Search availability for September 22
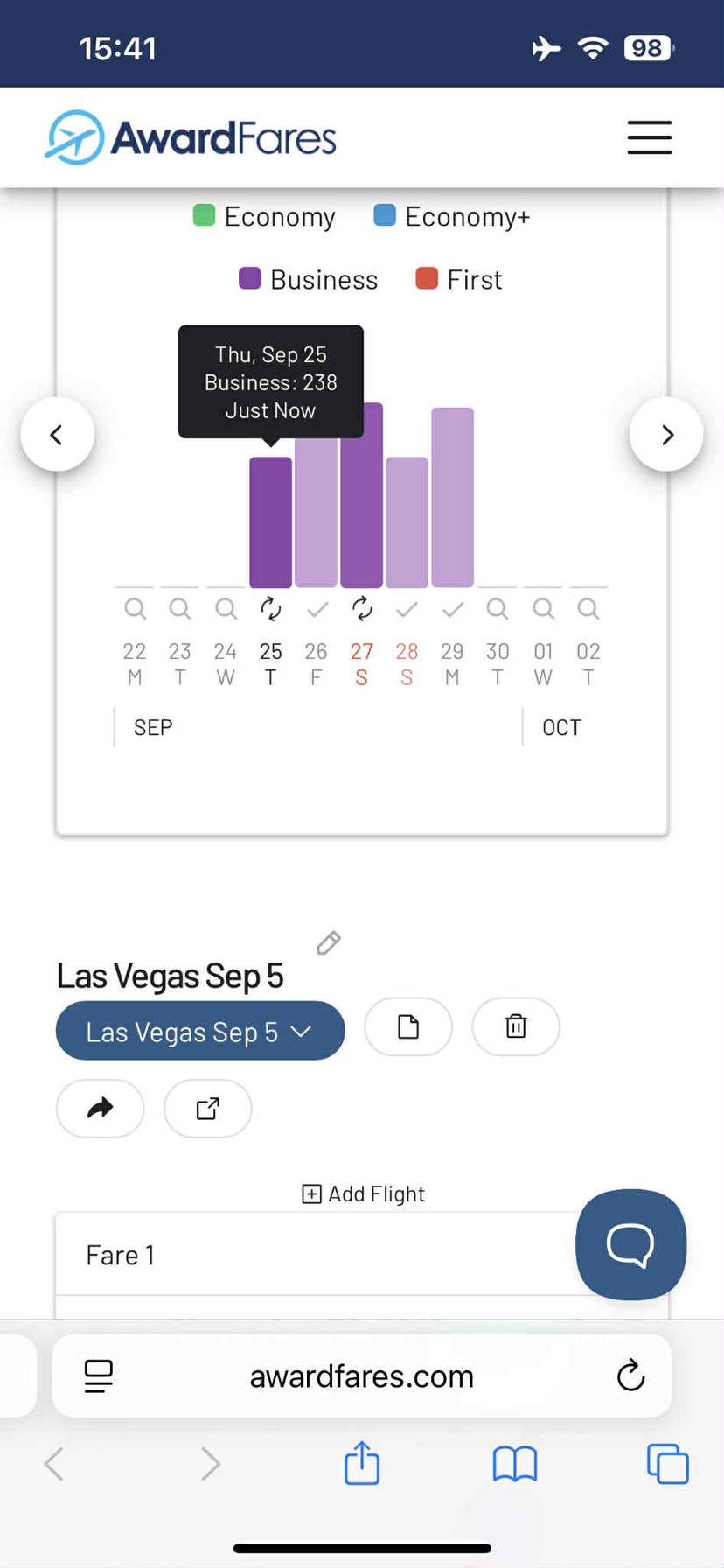The image size is (724, 1568). [135, 608]
